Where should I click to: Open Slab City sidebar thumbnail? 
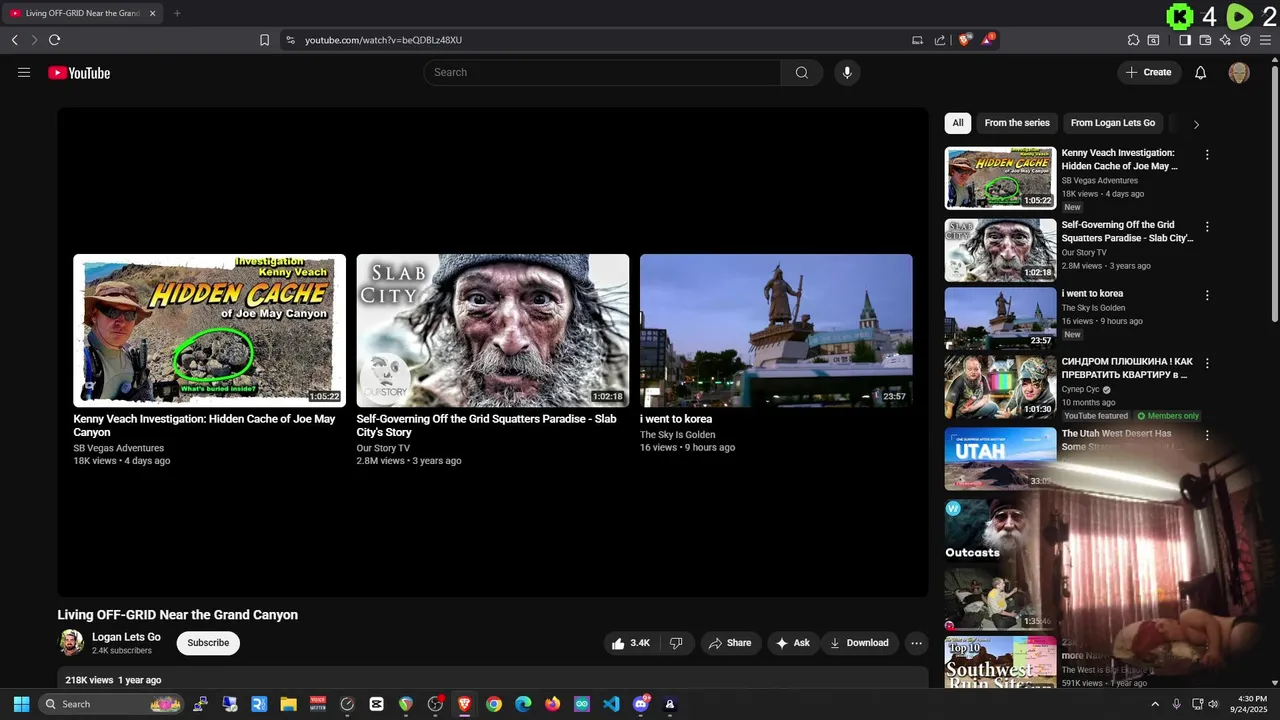click(x=1000, y=250)
